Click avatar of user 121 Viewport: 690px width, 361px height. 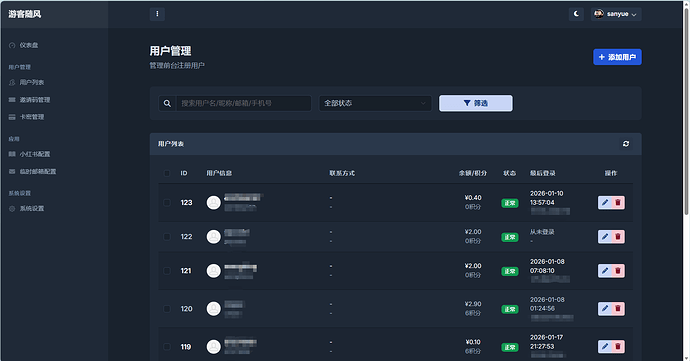(214, 271)
